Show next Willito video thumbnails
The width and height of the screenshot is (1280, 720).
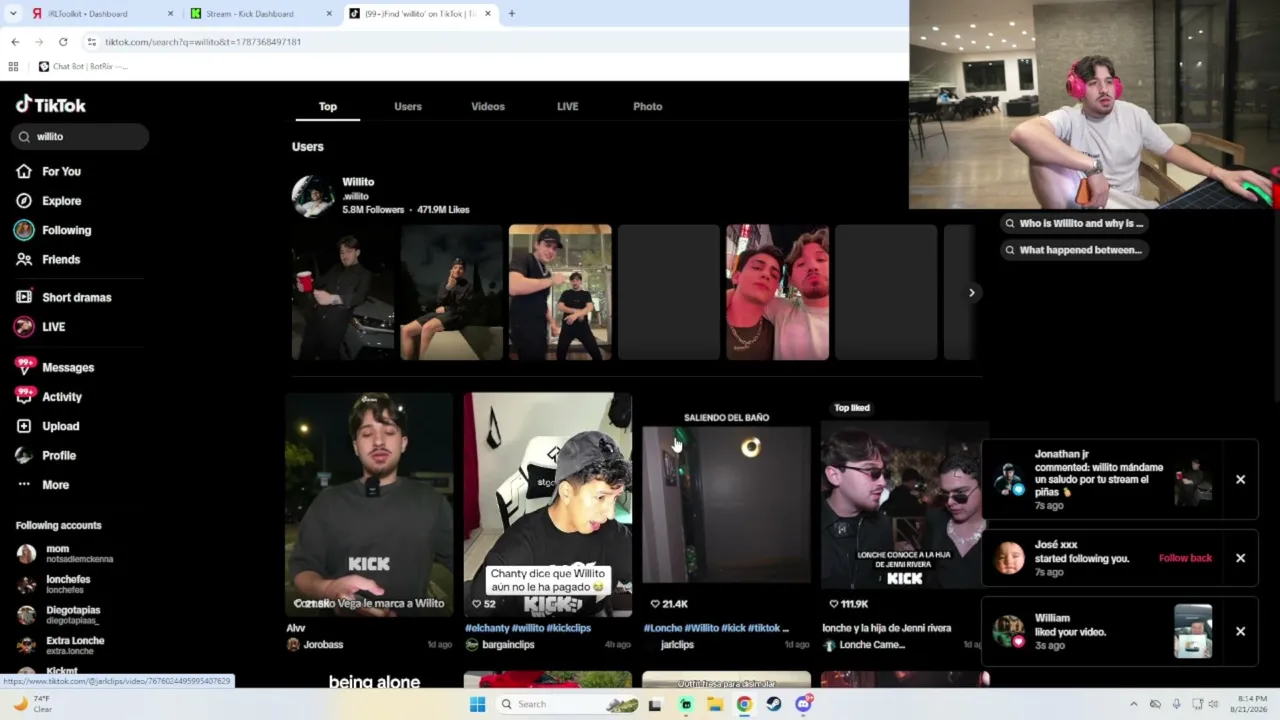point(971,293)
